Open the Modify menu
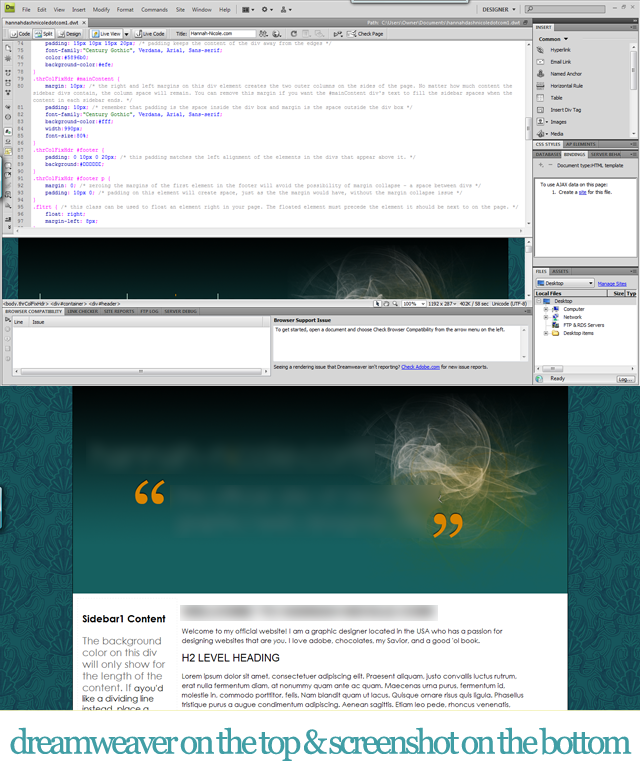Viewport: 640px width, 772px height. (x=101, y=9)
